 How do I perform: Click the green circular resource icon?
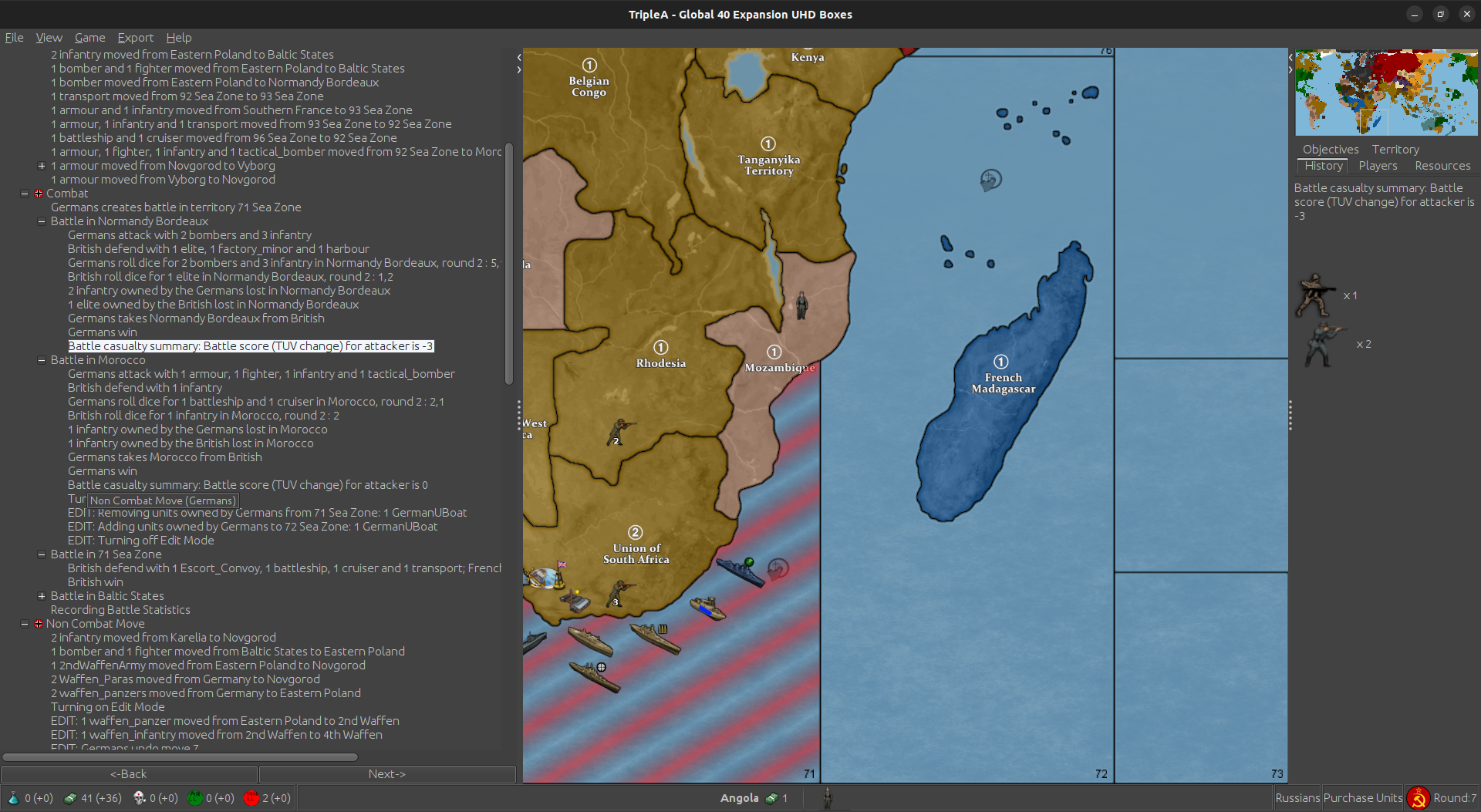coord(195,798)
